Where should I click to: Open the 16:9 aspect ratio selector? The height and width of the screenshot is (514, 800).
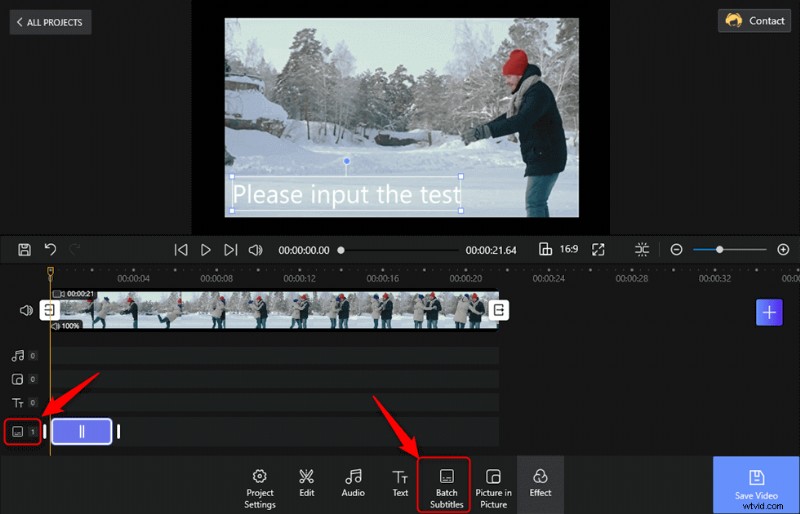[558, 249]
